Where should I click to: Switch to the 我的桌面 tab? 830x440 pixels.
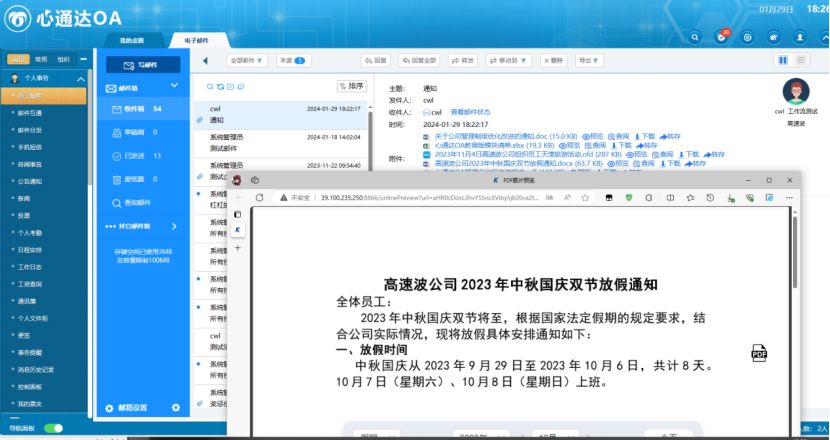(x=132, y=40)
